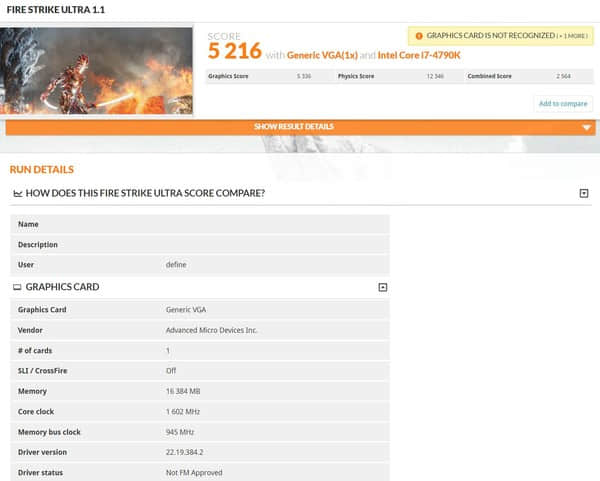
Task: Add this result to compare
Action: (563, 104)
